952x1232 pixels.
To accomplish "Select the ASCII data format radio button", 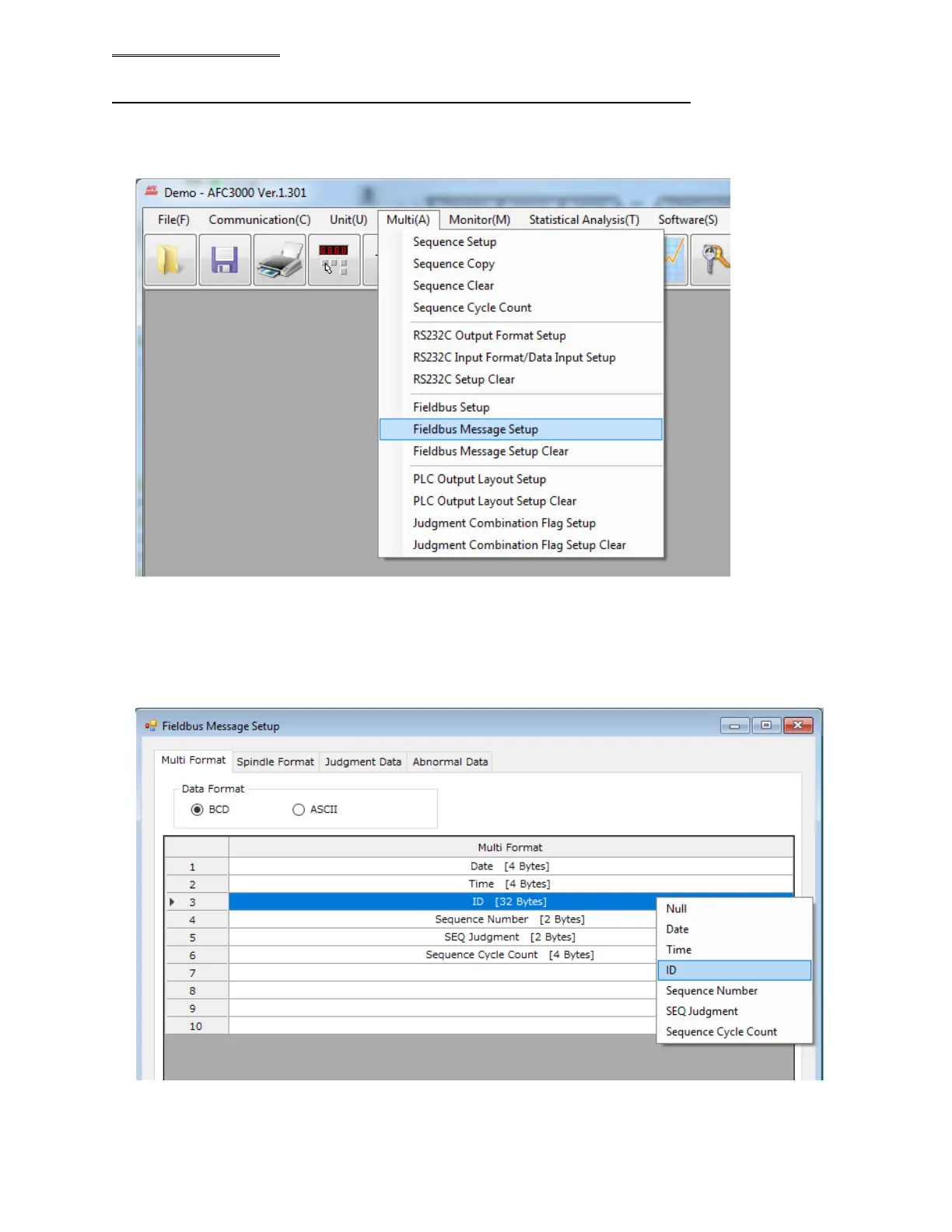I will (299, 810).
